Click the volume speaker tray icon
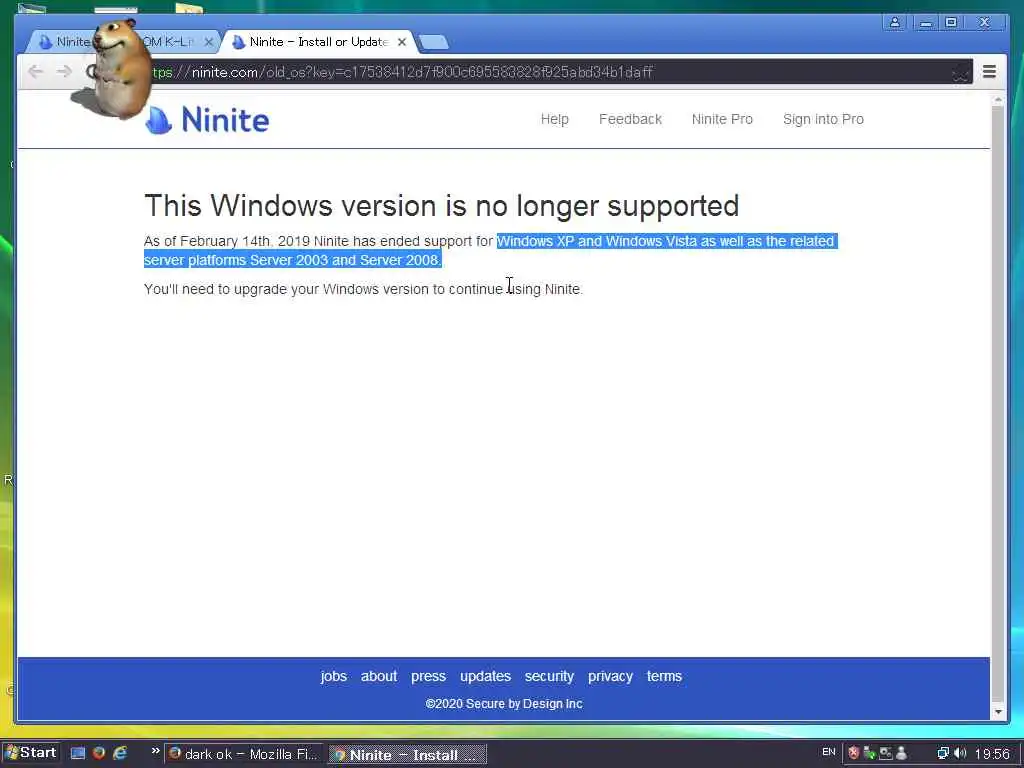This screenshot has height=768, width=1024. pyautogui.click(x=960, y=754)
